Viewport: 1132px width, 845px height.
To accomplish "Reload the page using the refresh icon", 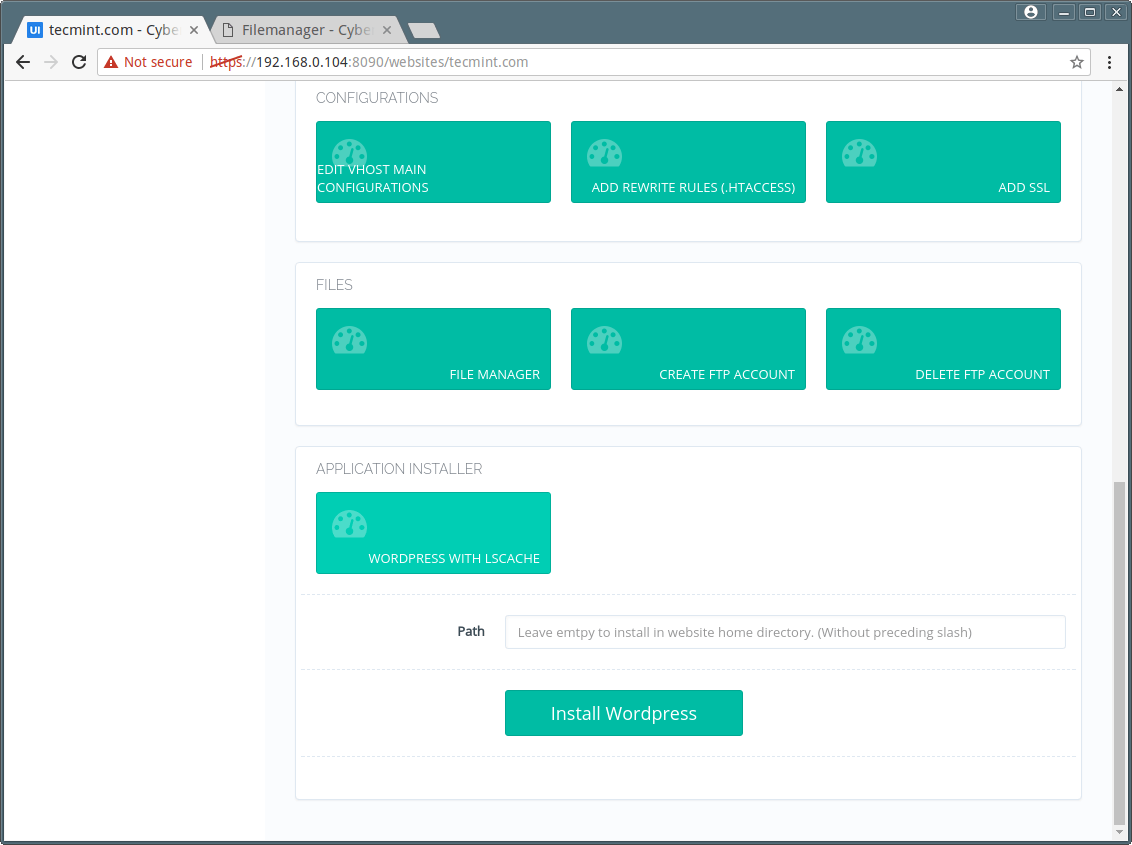I will 79,62.
